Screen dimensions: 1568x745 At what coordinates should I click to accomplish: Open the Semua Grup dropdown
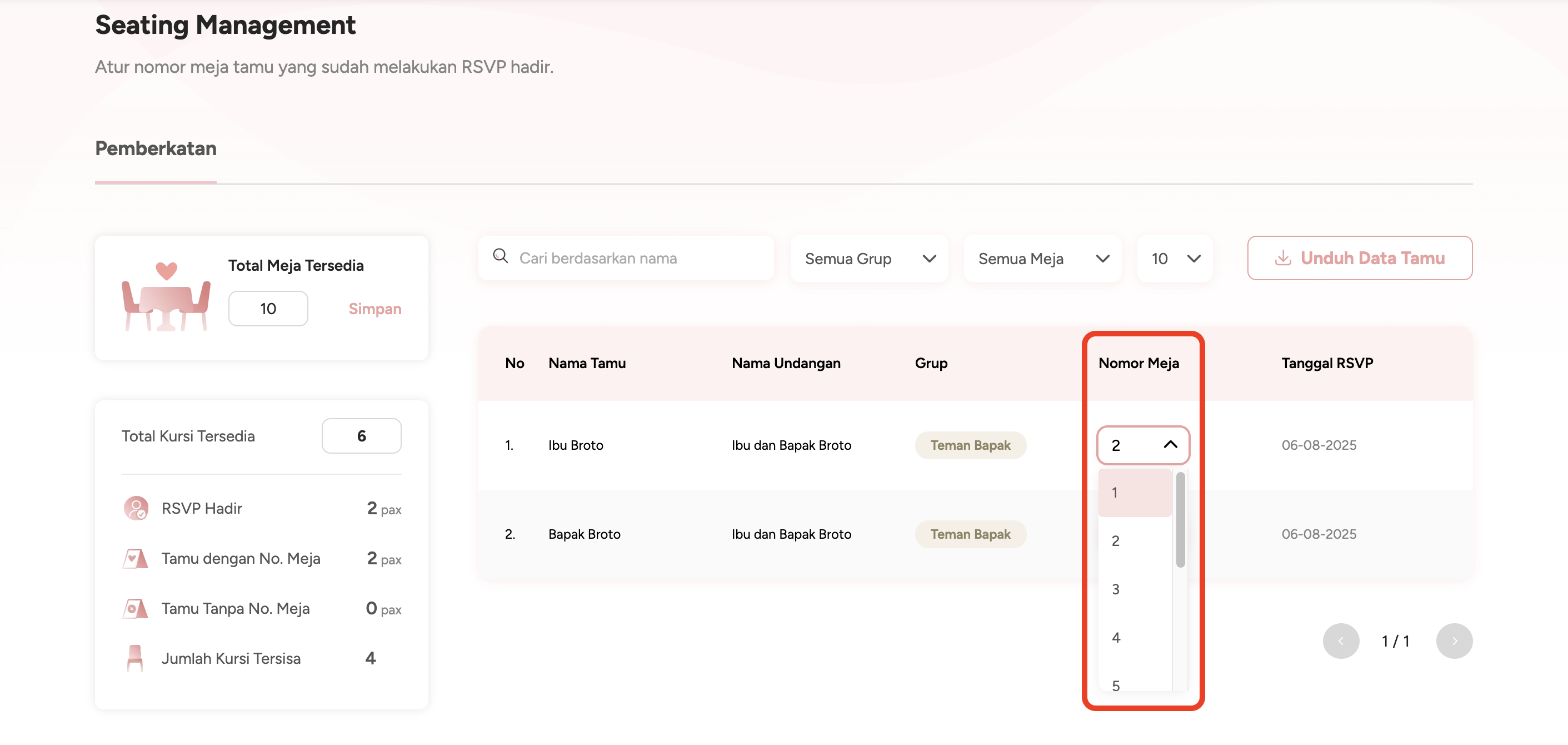click(x=868, y=259)
